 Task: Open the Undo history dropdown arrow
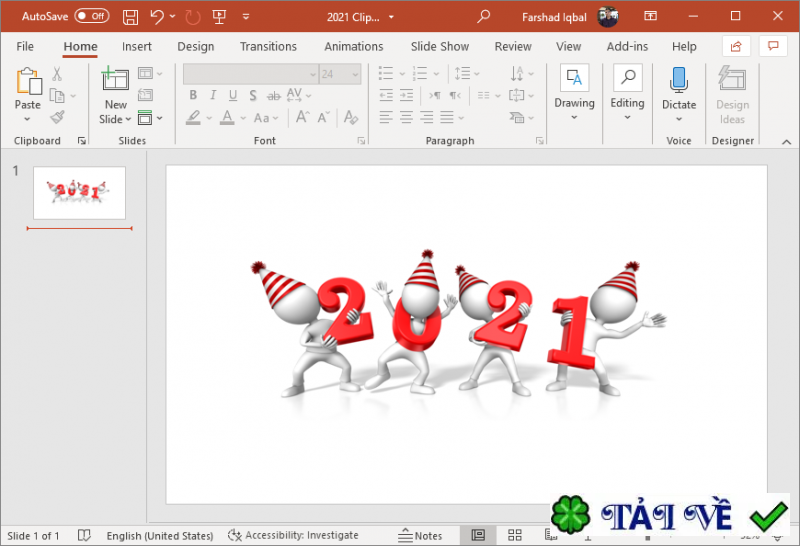[172, 17]
